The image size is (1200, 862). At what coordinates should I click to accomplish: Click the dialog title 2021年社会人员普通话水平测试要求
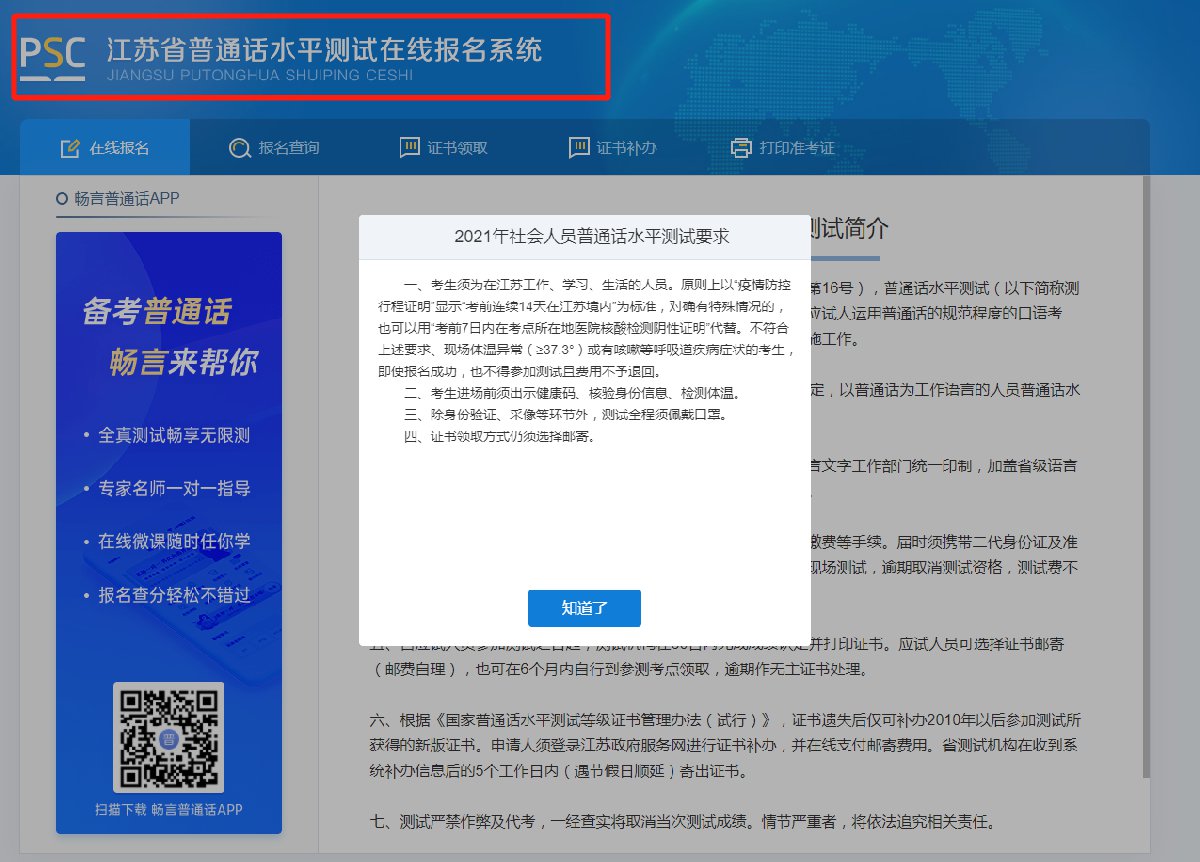click(x=584, y=237)
